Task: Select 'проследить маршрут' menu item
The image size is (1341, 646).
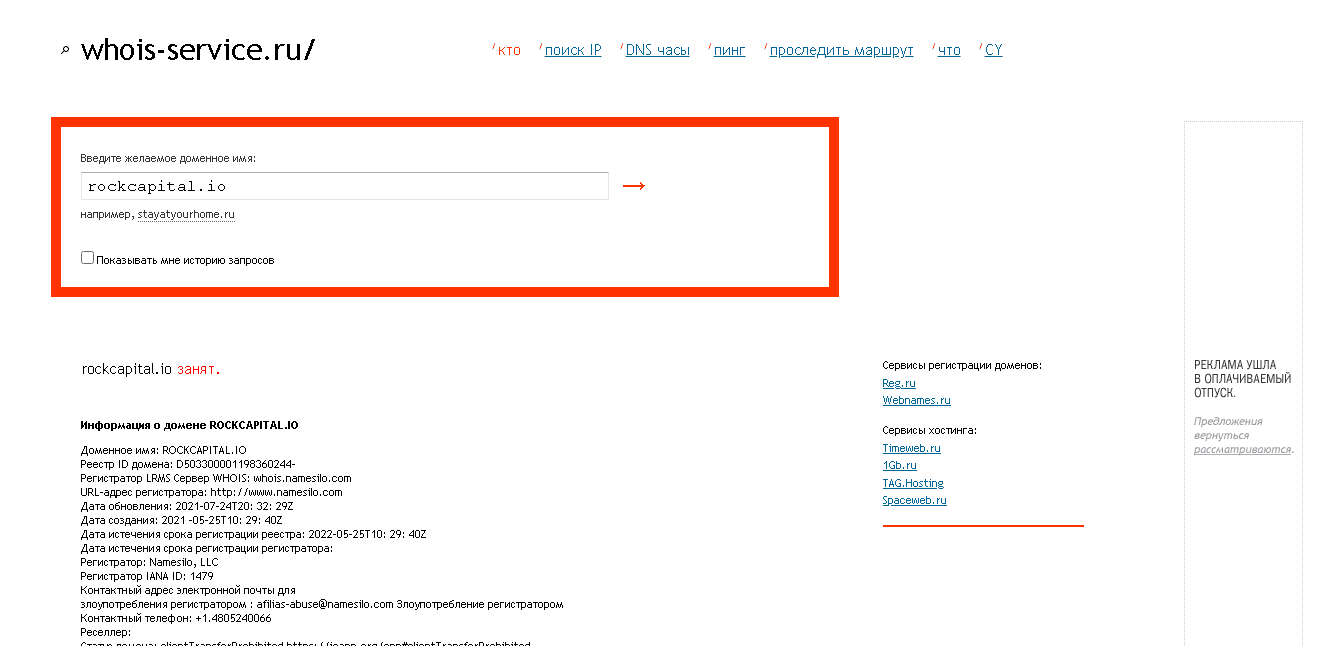Action: pos(841,50)
